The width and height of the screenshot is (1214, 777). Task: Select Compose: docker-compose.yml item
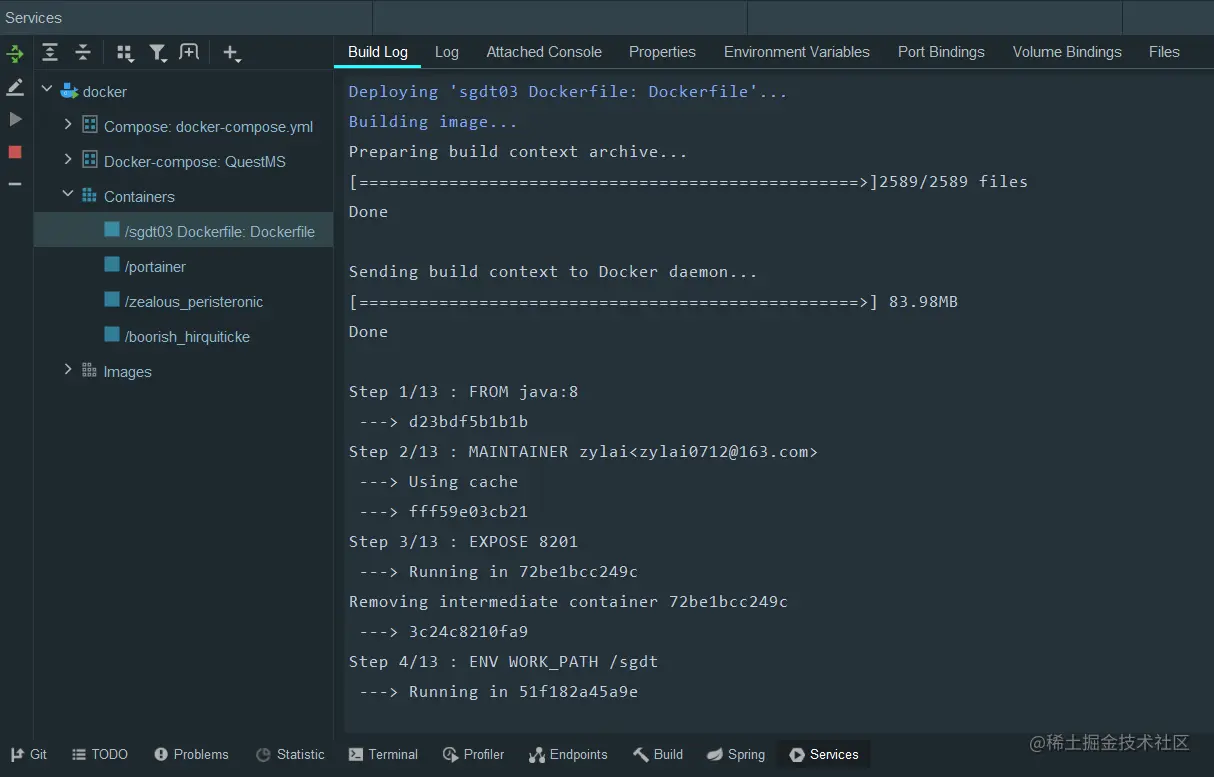pyautogui.click(x=208, y=127)
